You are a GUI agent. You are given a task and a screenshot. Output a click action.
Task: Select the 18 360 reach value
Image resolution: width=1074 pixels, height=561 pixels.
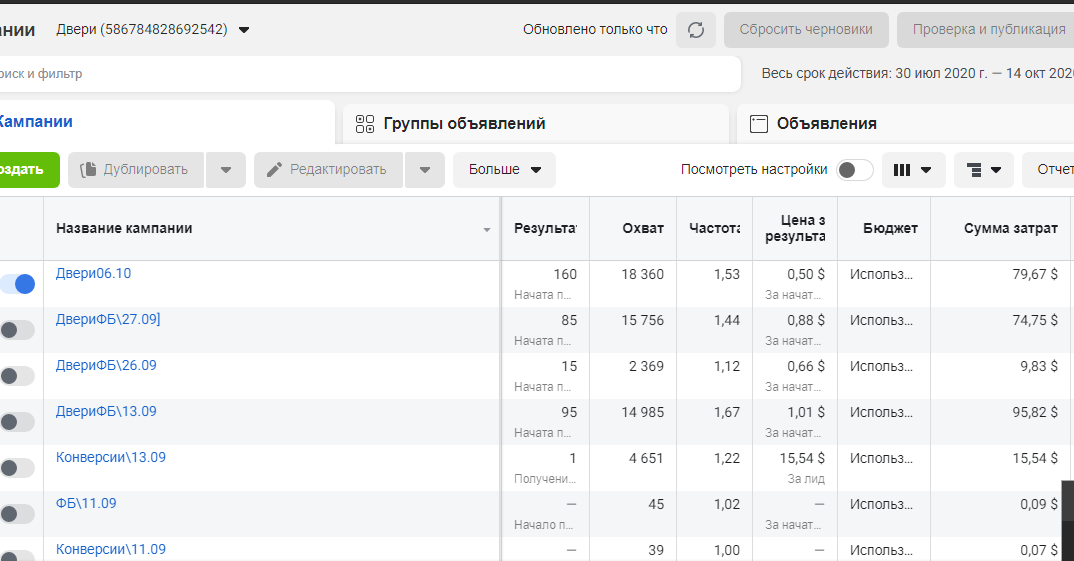(x=642, y=274)
